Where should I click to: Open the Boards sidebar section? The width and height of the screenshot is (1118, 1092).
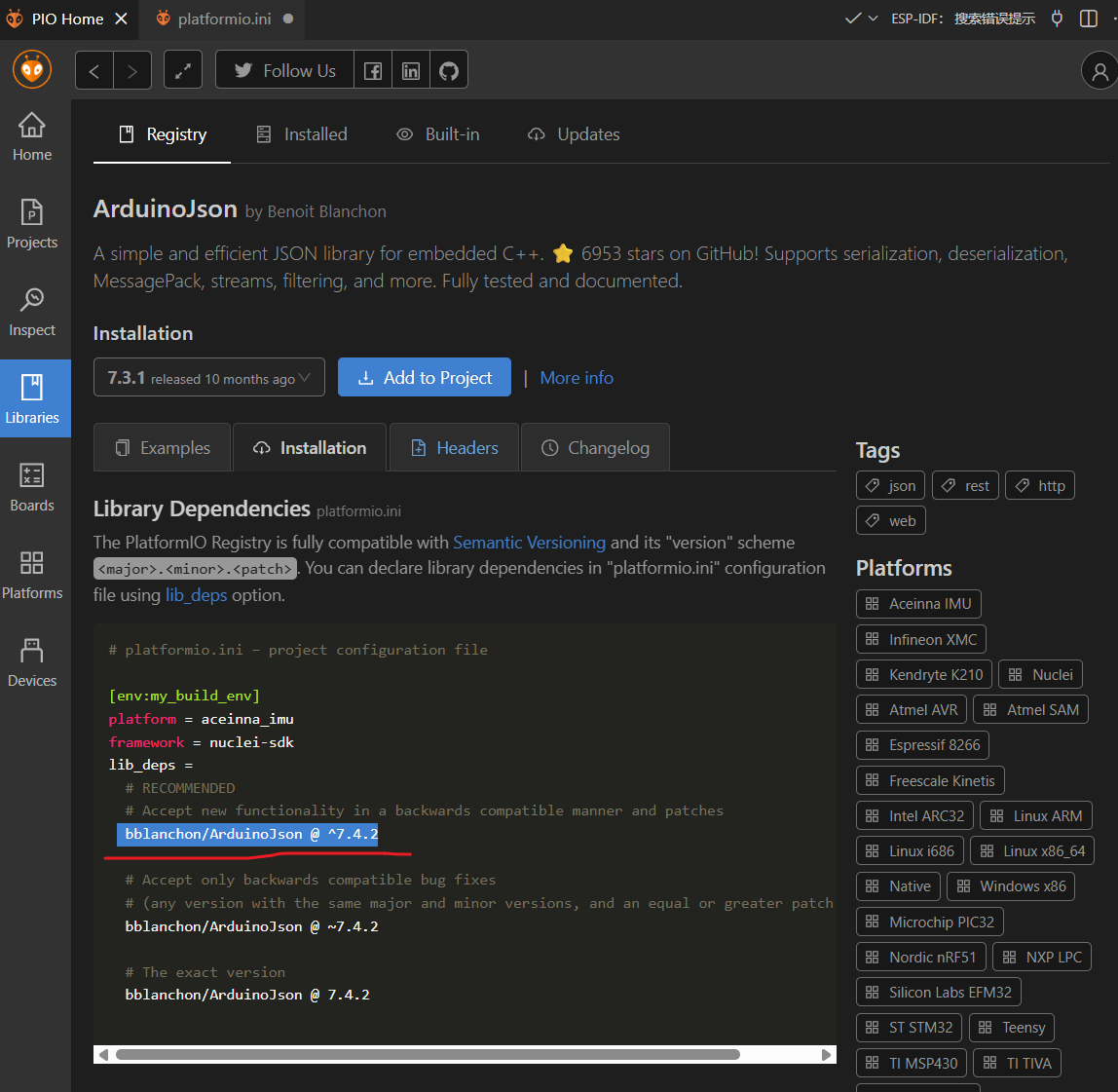[32, 488]
